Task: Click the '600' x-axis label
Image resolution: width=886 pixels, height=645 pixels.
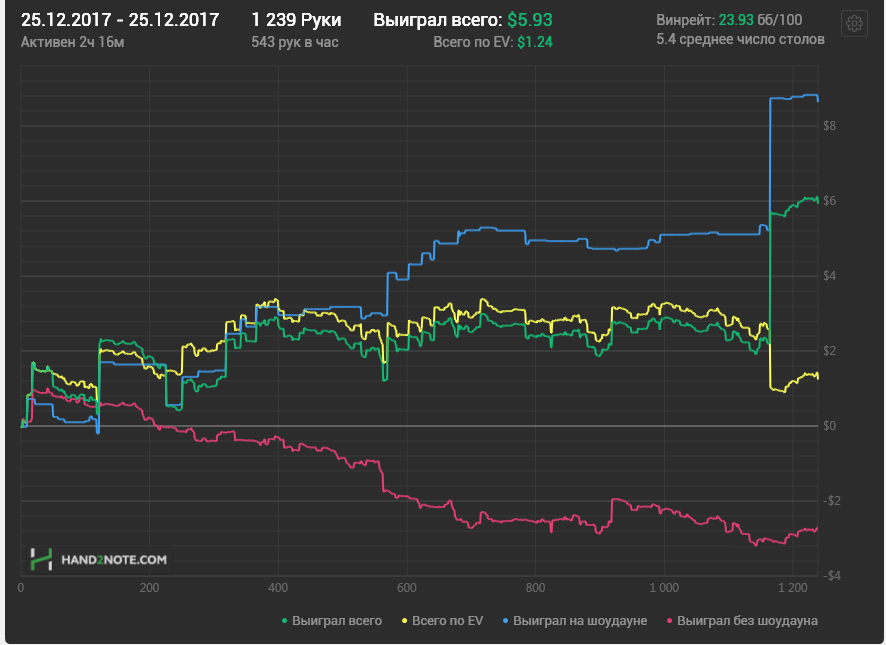Action: [x=407, y=588]
